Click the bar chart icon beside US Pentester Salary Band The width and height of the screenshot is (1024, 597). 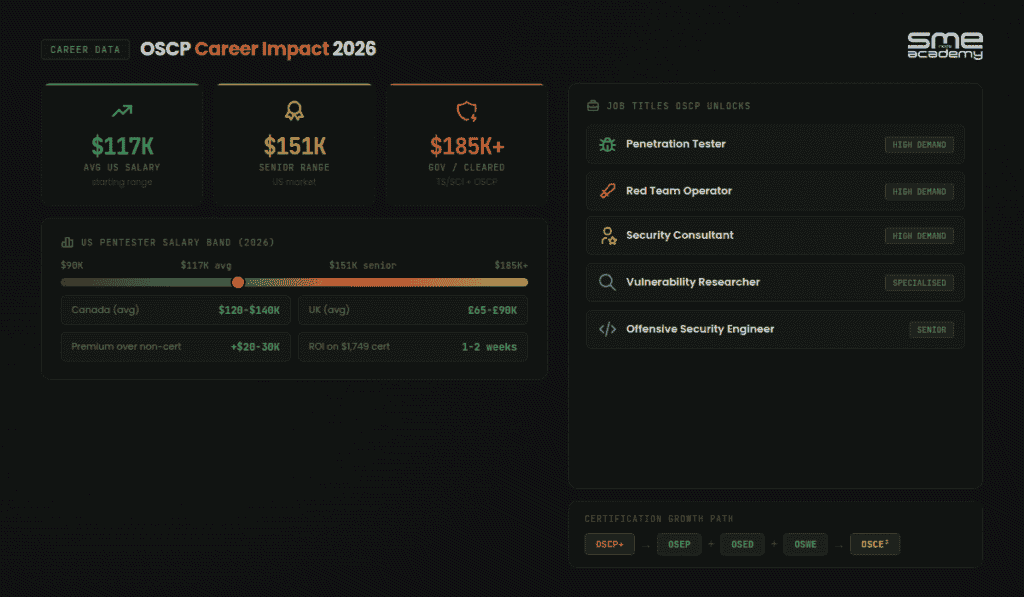pyautogui.click(x=67, y=242)
